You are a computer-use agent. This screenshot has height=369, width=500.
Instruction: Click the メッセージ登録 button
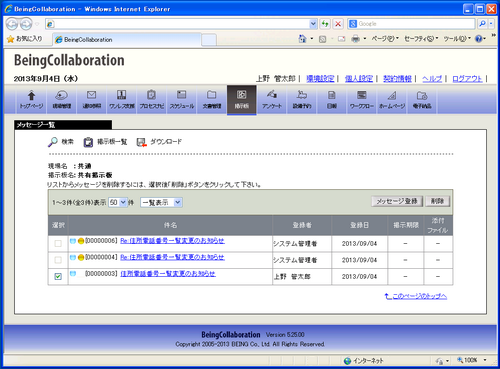tap(397, 201)
